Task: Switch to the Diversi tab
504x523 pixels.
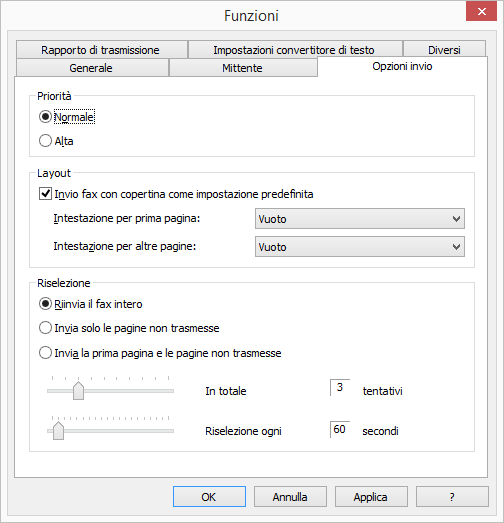Action: pyautogui.click(x=444, y=50)
